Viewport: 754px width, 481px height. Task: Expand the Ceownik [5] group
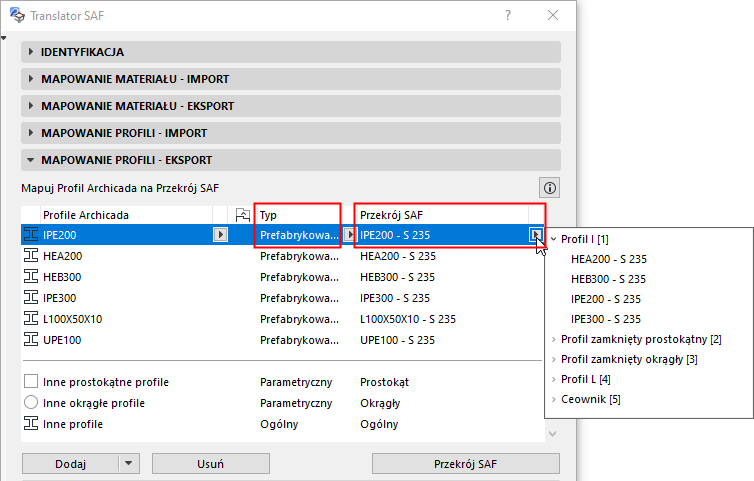click(554, 399)
